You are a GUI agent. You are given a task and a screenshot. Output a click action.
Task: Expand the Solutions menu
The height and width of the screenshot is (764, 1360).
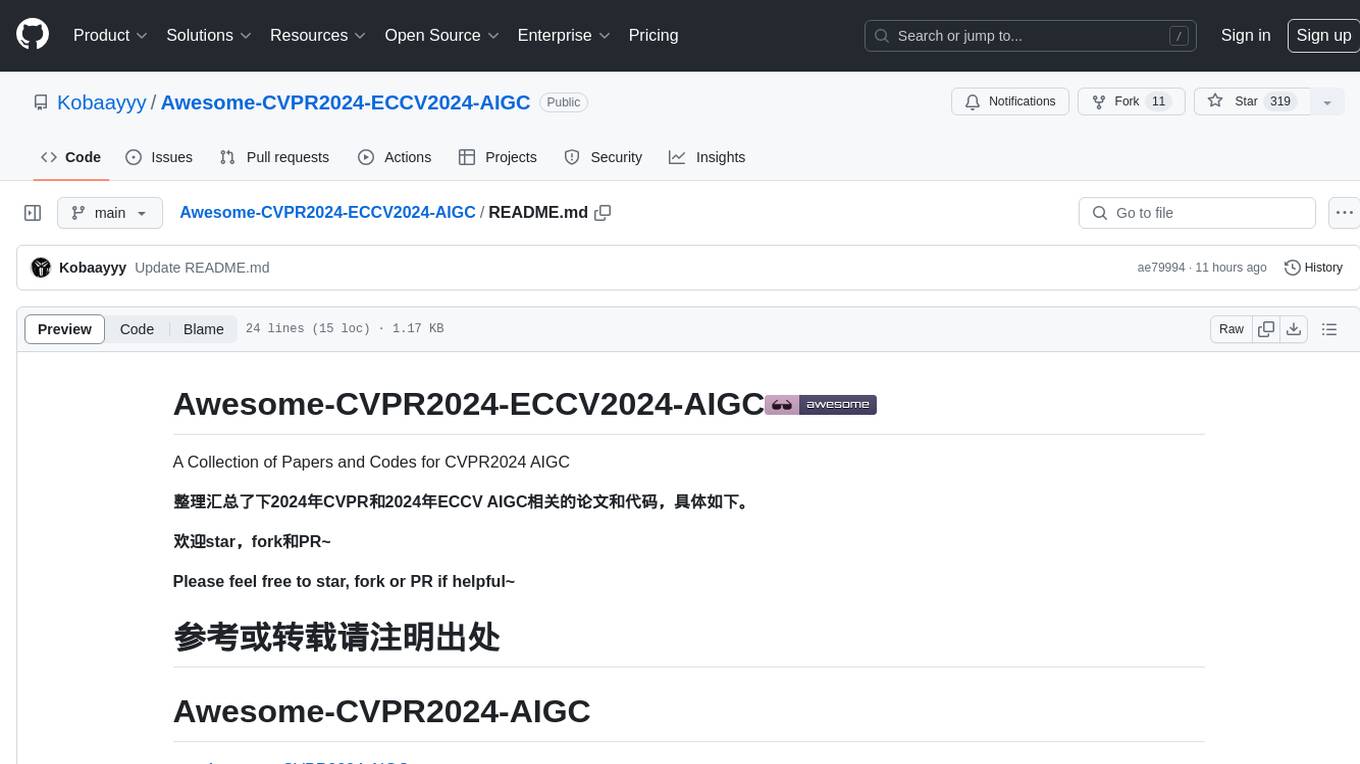(209, 35)
